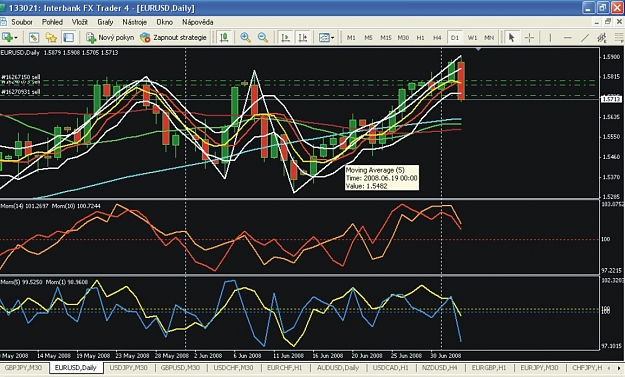Image resolution: width=625 pixels, height=377 pixels.
Task: Zoom in on the chart
Action: (x=246, y=37)
